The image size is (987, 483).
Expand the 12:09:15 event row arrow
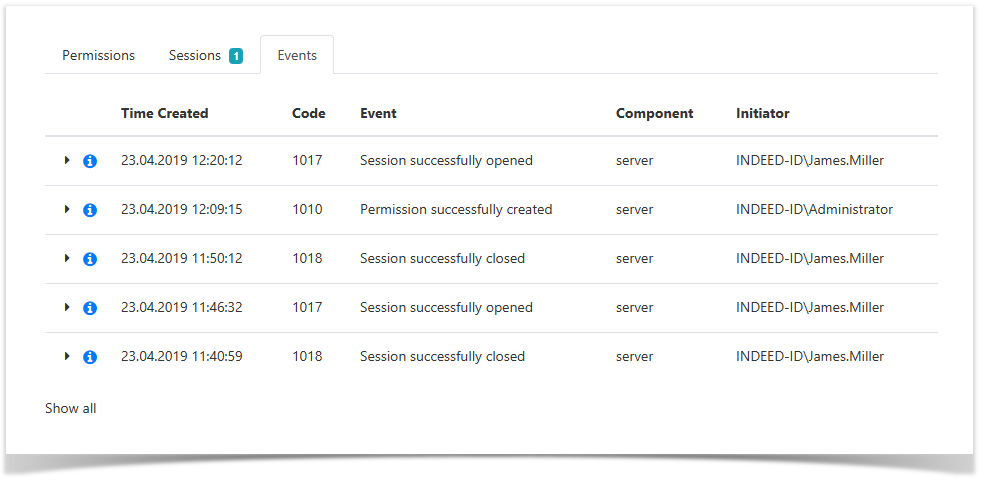pos(67,209)
